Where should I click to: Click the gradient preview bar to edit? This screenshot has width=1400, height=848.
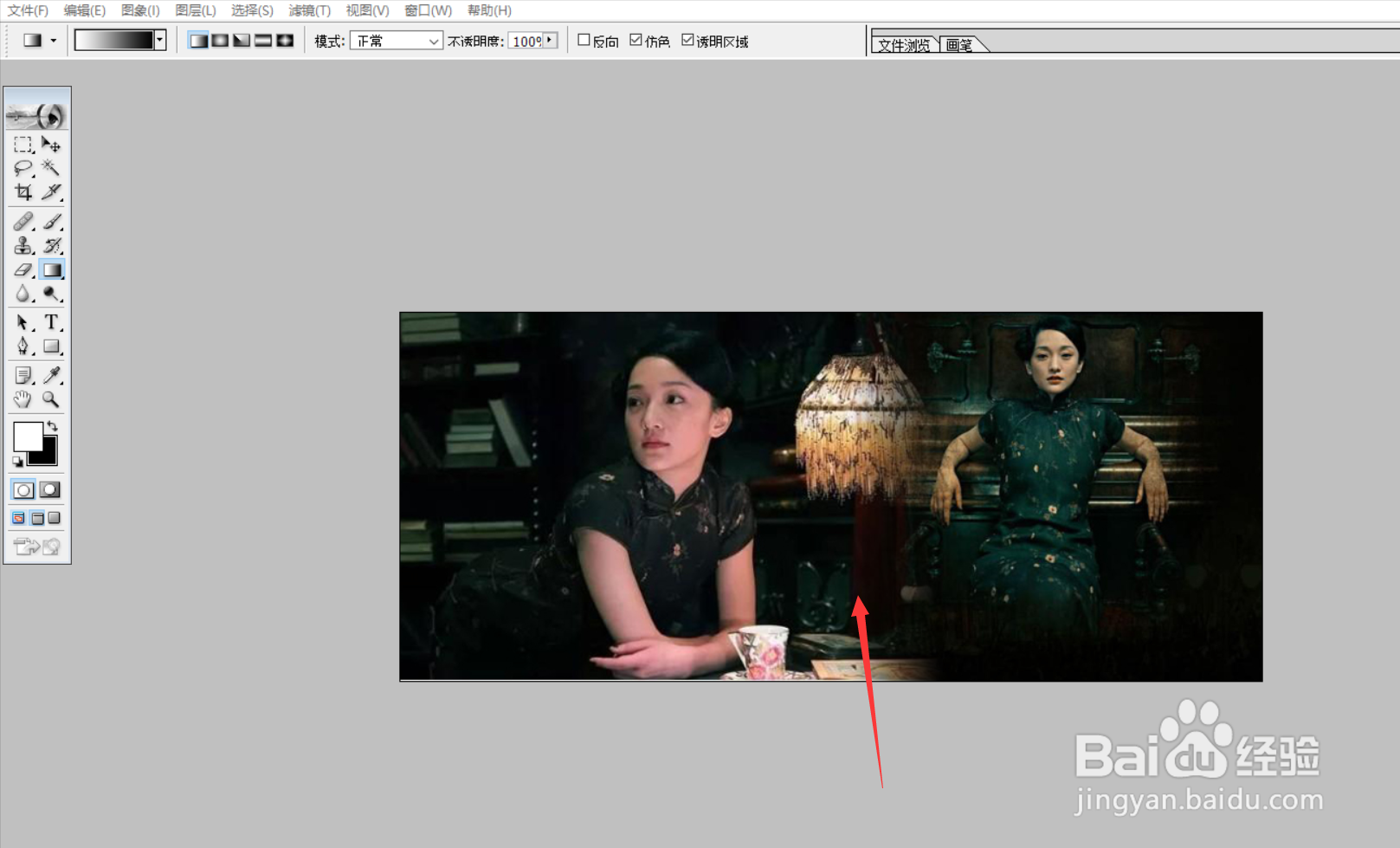(x=114, y=40)
